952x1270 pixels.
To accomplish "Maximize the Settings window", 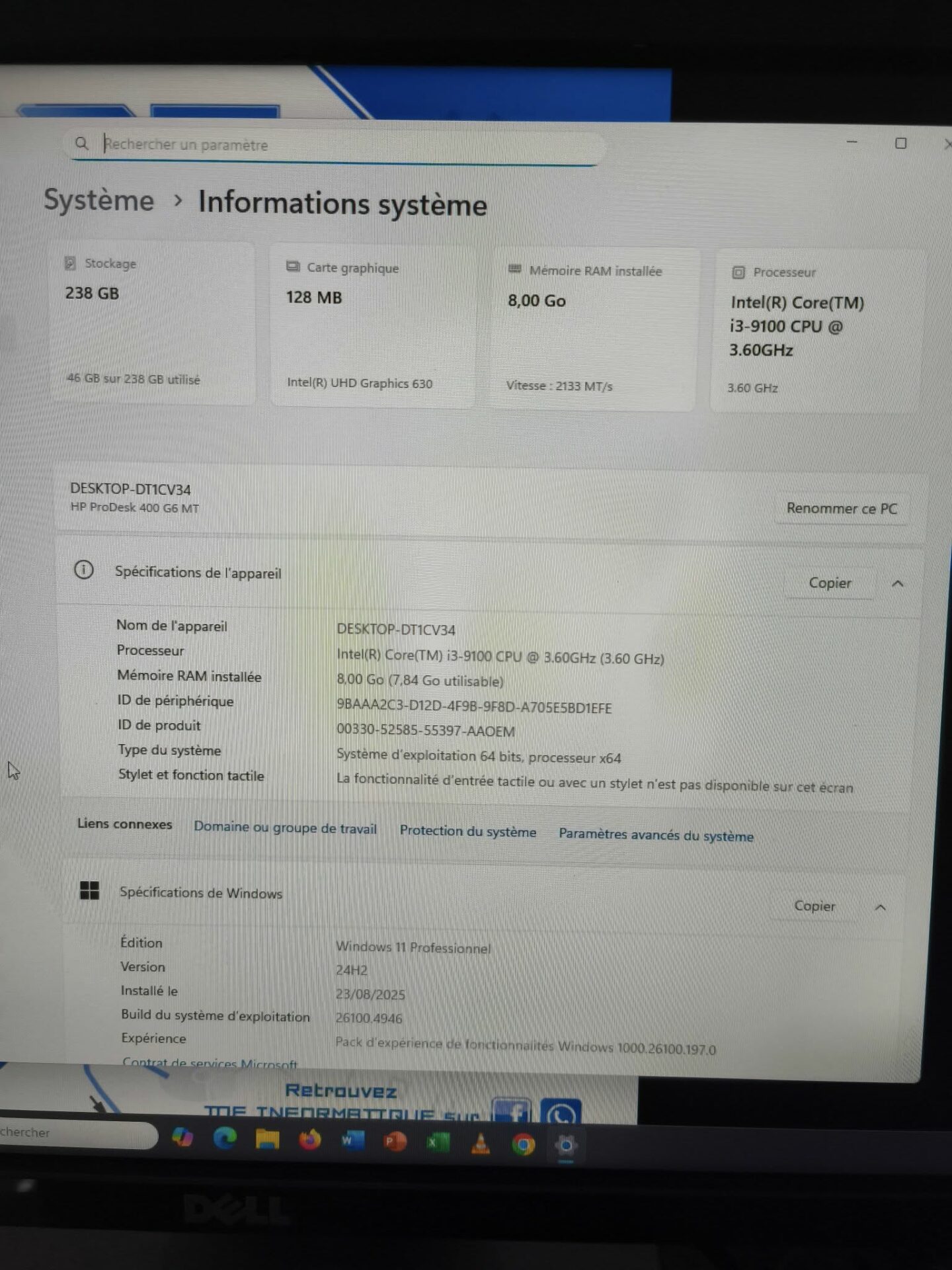I will (x=900, y=143).
